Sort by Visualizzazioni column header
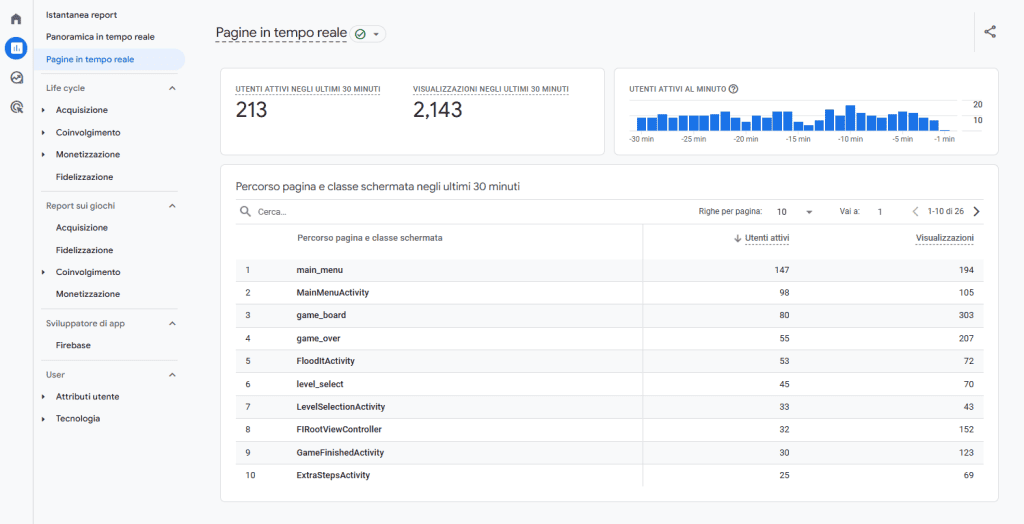Screen dimensions: 1024x524 click(944, 238)
